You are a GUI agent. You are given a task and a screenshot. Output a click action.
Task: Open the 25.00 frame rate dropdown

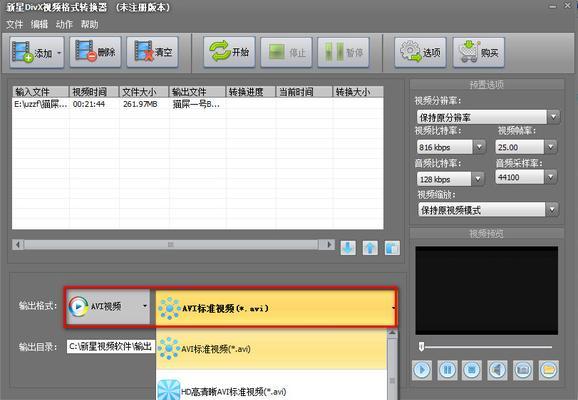526,147
